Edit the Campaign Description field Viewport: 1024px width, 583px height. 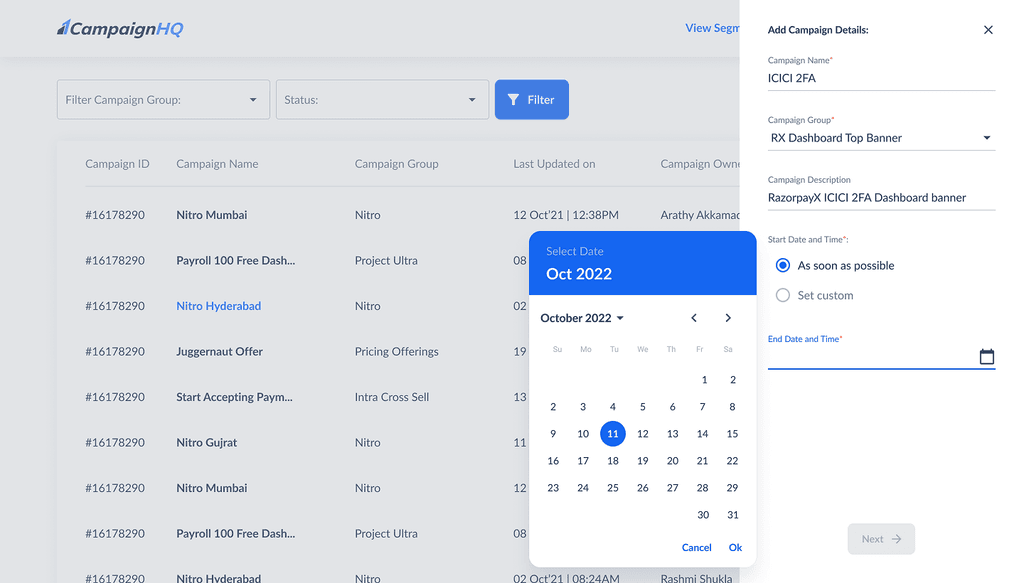click(881, 198)
